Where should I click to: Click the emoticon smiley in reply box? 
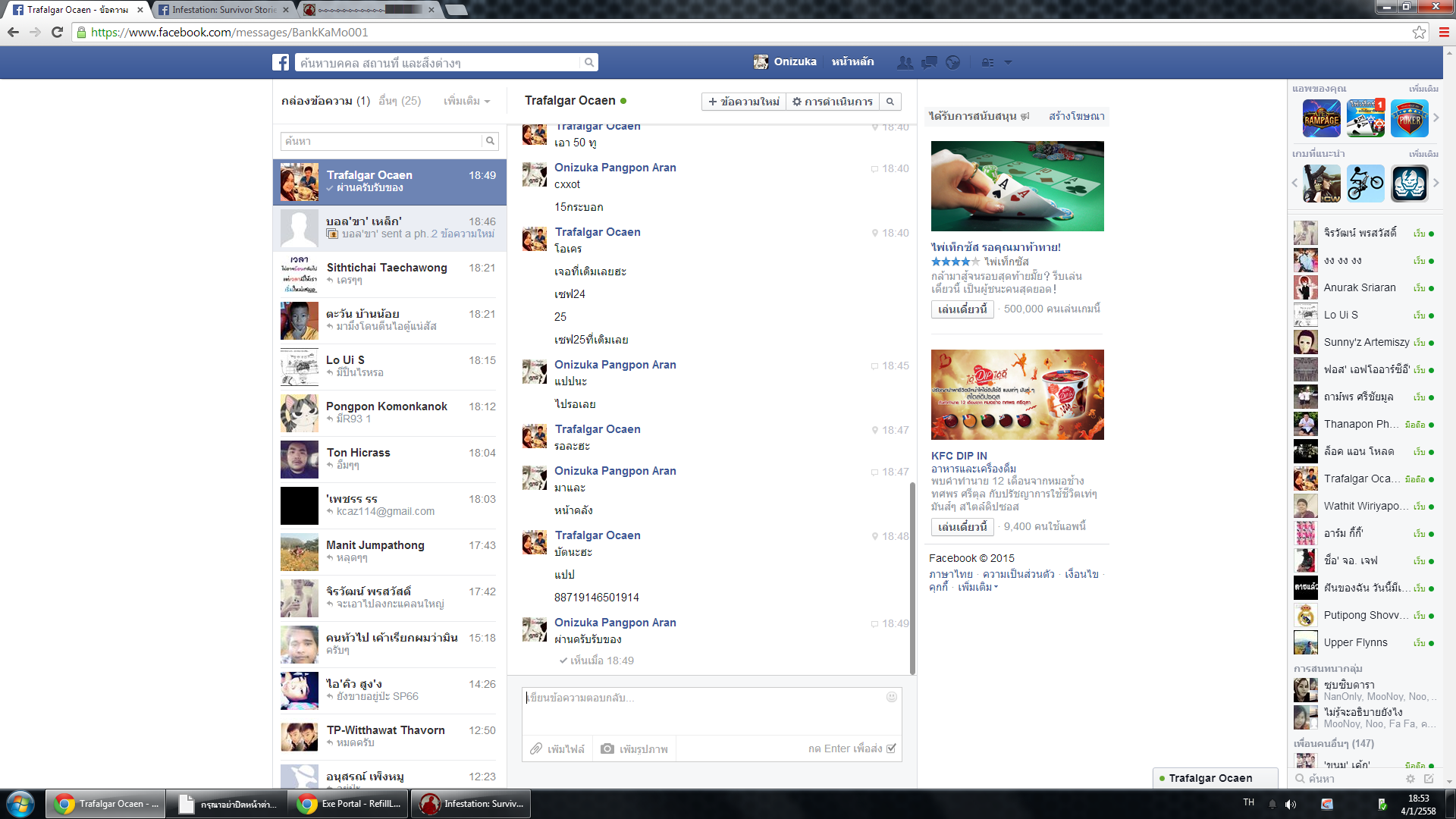(892, 697)
